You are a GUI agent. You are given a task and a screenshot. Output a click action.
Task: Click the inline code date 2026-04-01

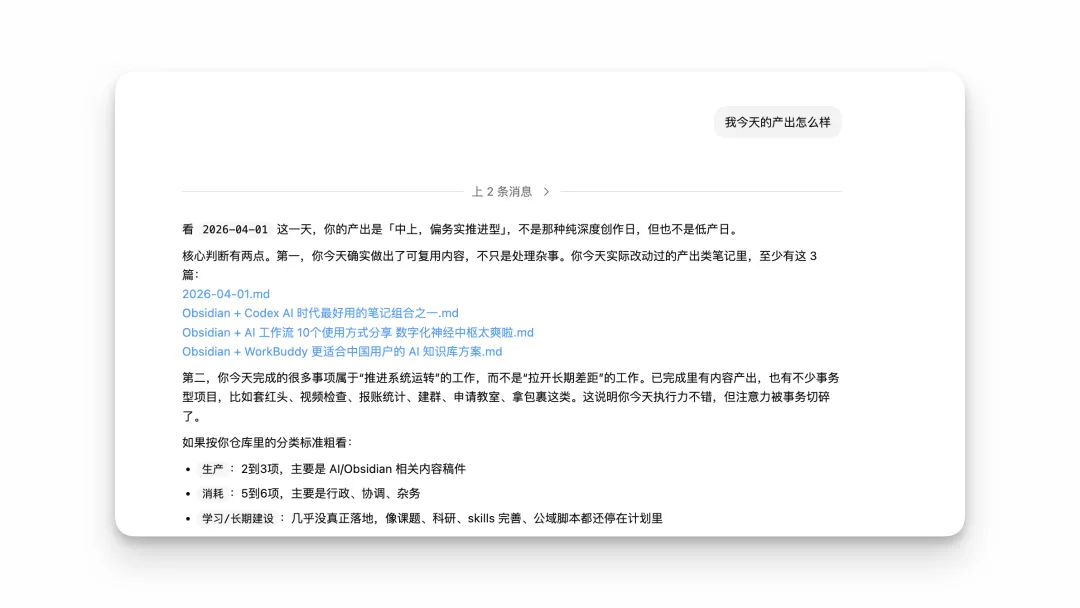pyautogui.click(x=235, y=229)
